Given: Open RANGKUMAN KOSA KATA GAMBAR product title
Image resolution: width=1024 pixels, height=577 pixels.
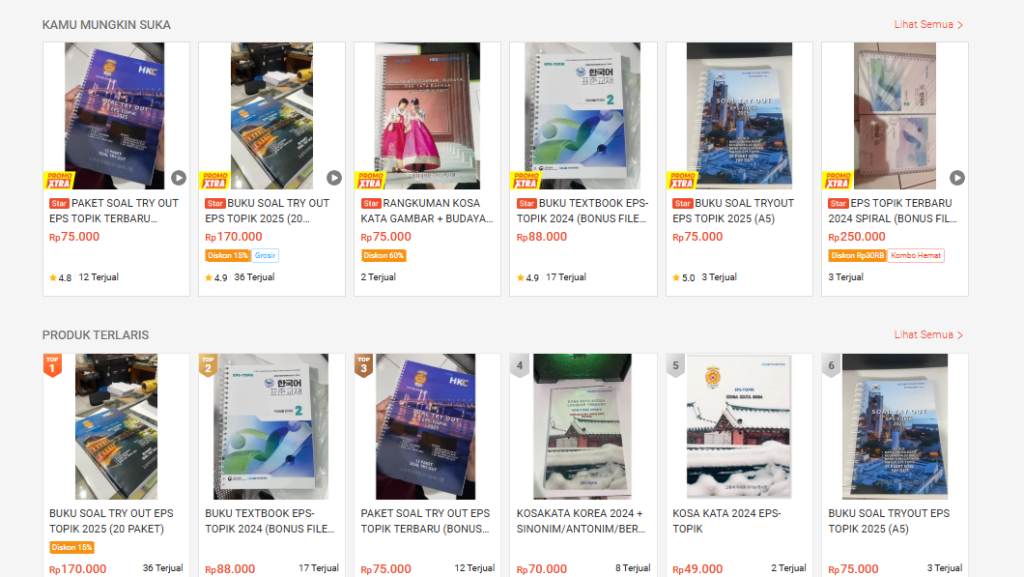Looking at the screenshot, I should pos(426,211).
